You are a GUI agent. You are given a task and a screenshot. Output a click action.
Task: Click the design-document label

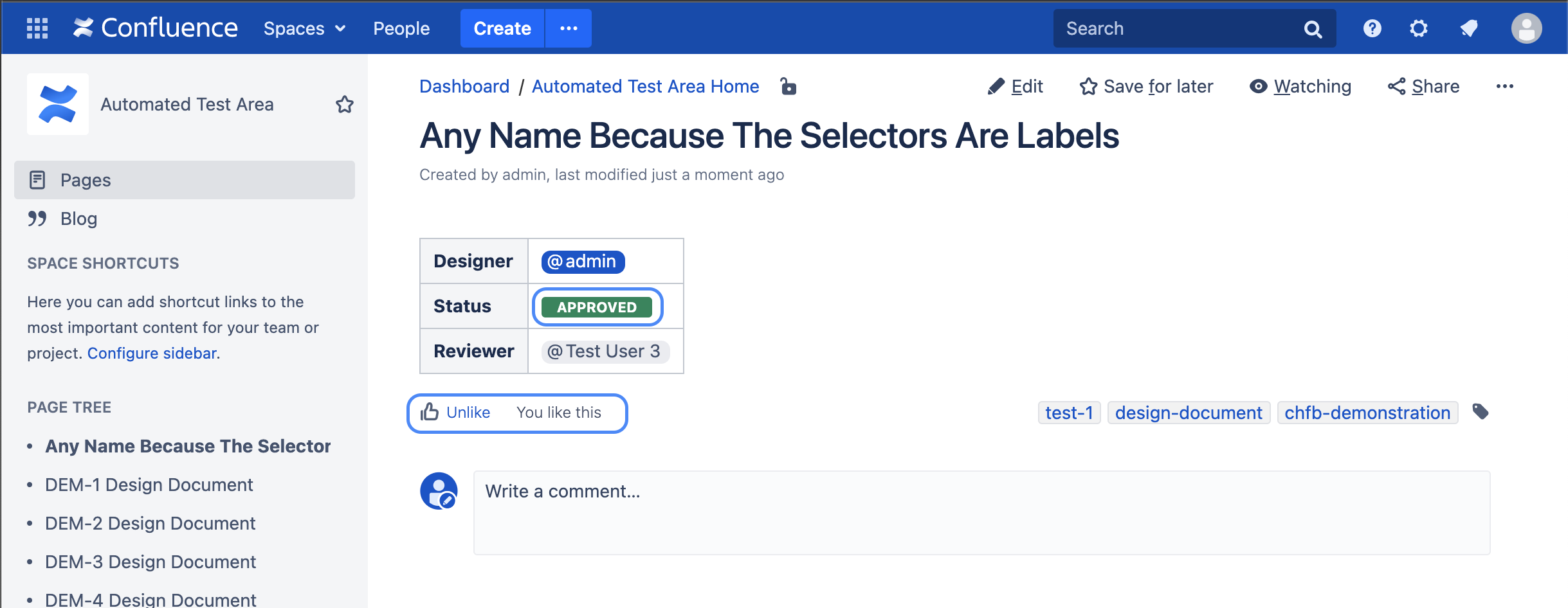(1189, 413)
